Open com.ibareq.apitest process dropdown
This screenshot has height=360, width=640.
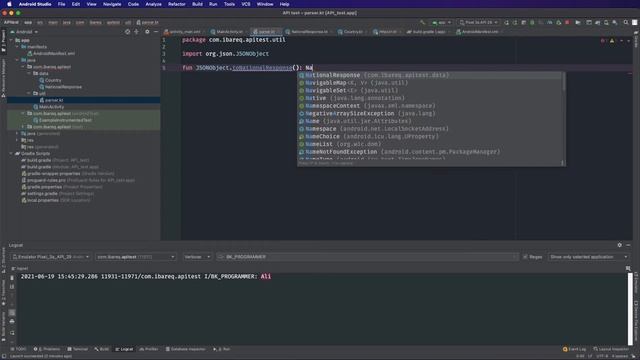coord(136,257)
